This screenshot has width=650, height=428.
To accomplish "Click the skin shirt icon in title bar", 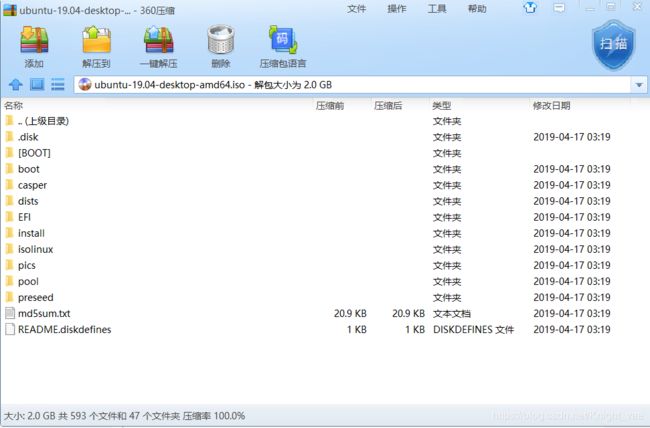I will (530, 8).
